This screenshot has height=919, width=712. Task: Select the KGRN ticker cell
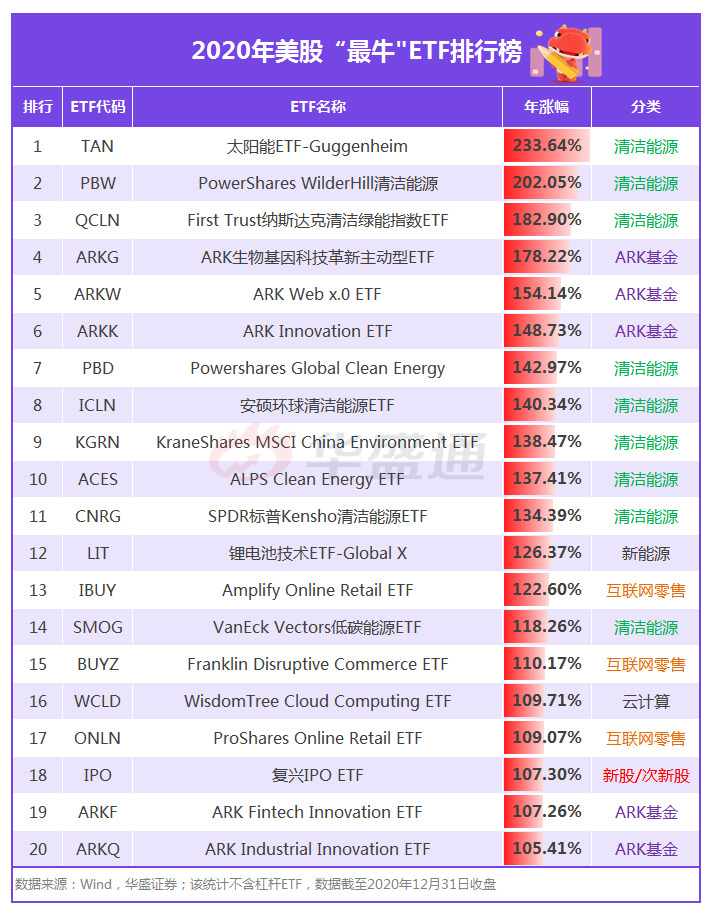tap(97, 441)
